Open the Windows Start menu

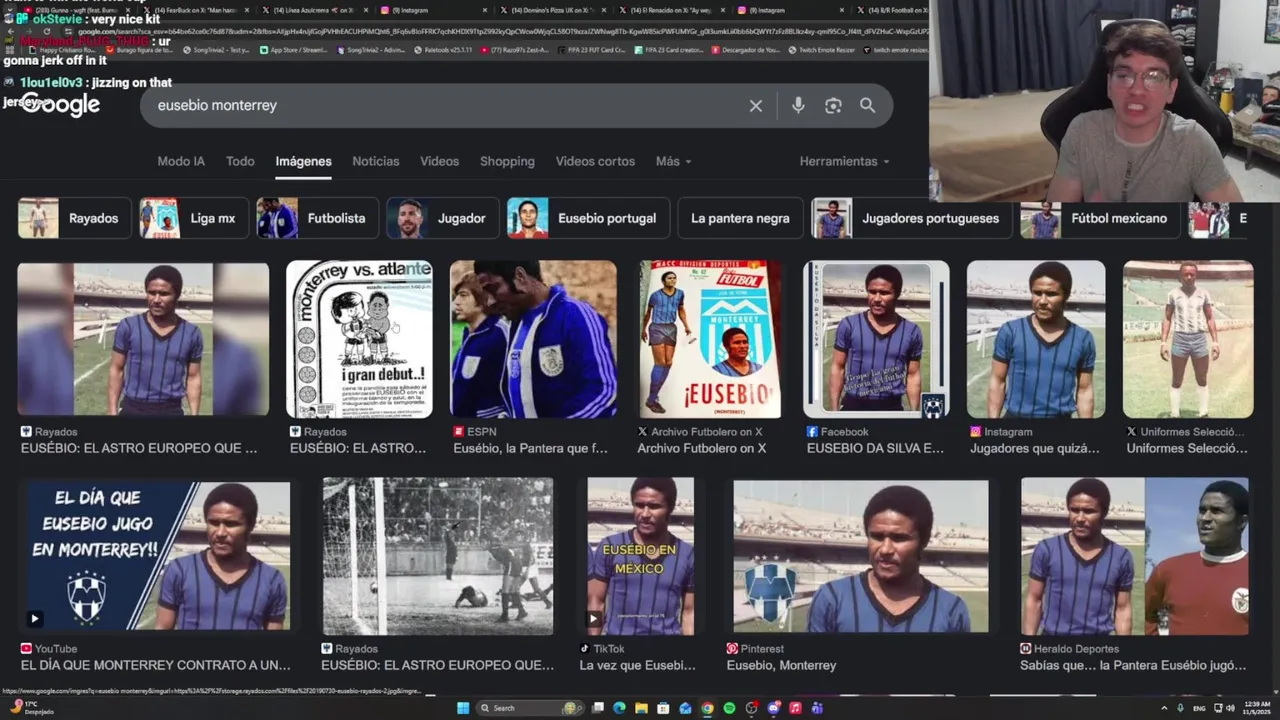[463, 708]
